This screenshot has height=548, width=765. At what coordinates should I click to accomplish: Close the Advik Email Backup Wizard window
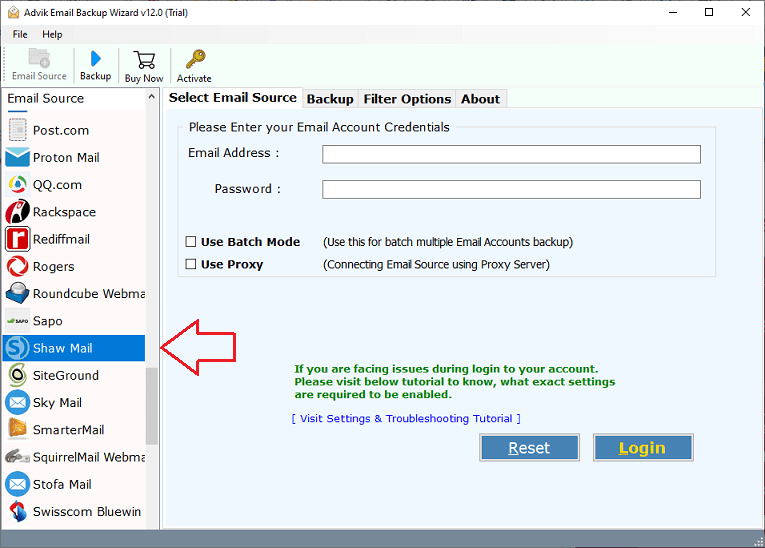click(x=745, y=12)
